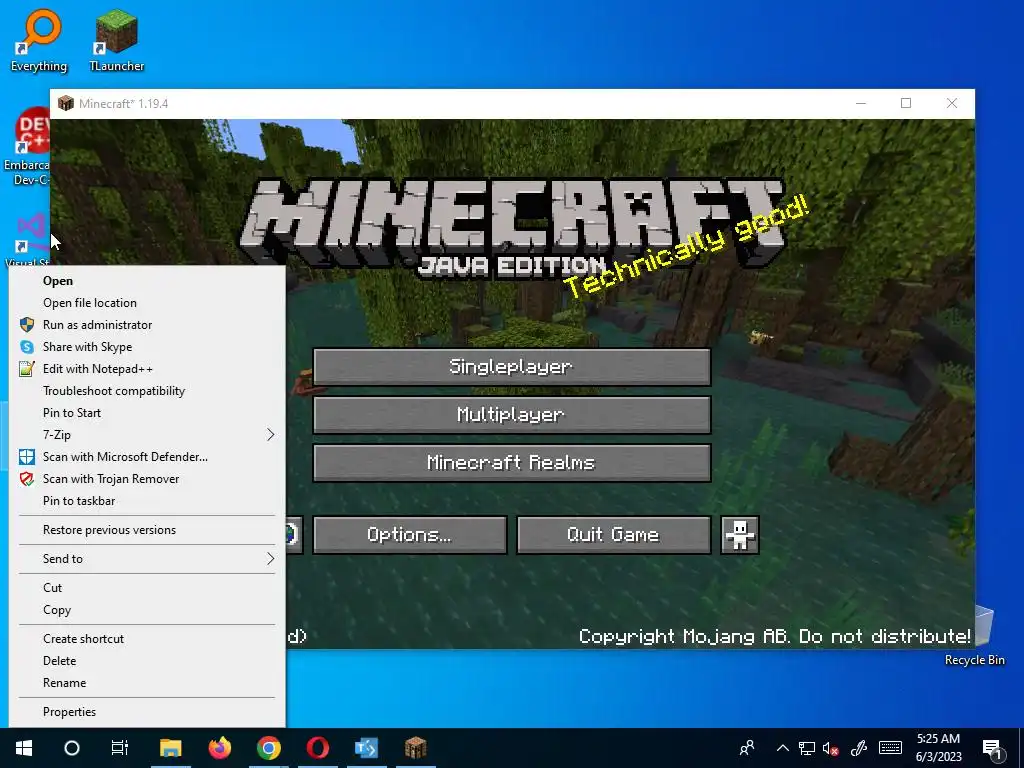Viewport: 1024px width, 768px height.
Task: Click the Skype icon in context menu
Action: [x=27, y=347]
